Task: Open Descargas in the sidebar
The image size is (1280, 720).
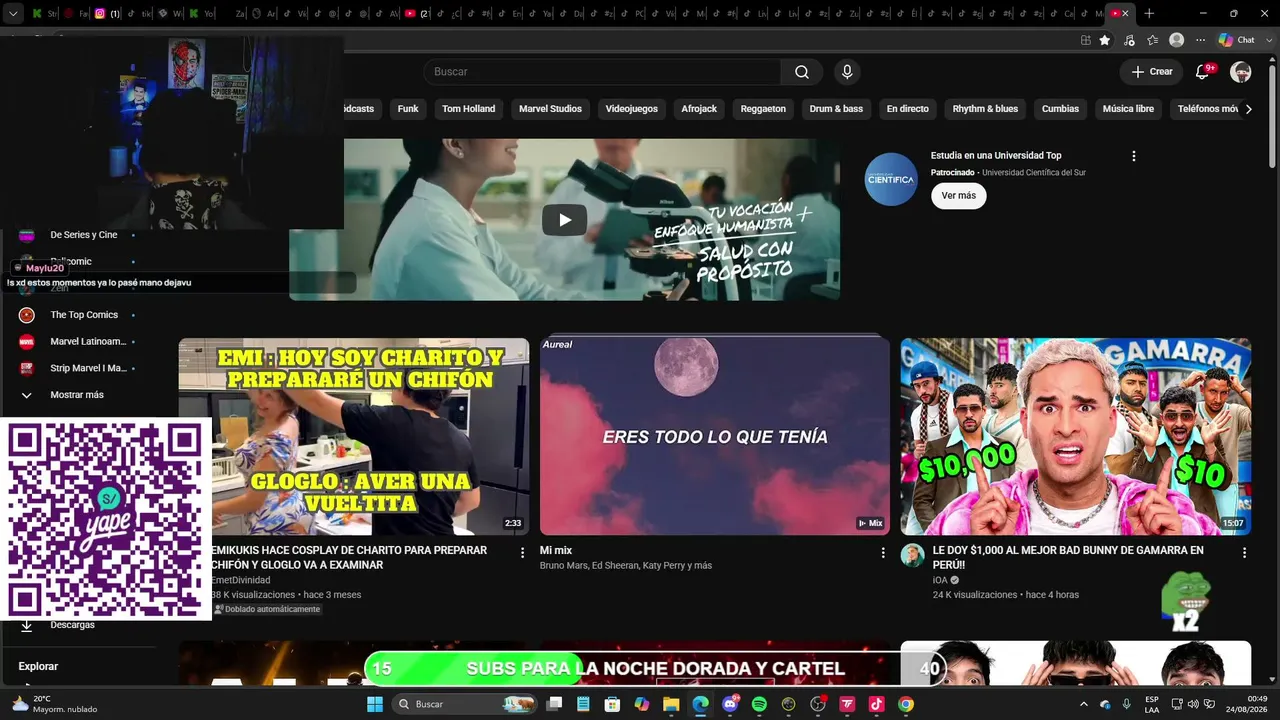Action: click(72, 625)
